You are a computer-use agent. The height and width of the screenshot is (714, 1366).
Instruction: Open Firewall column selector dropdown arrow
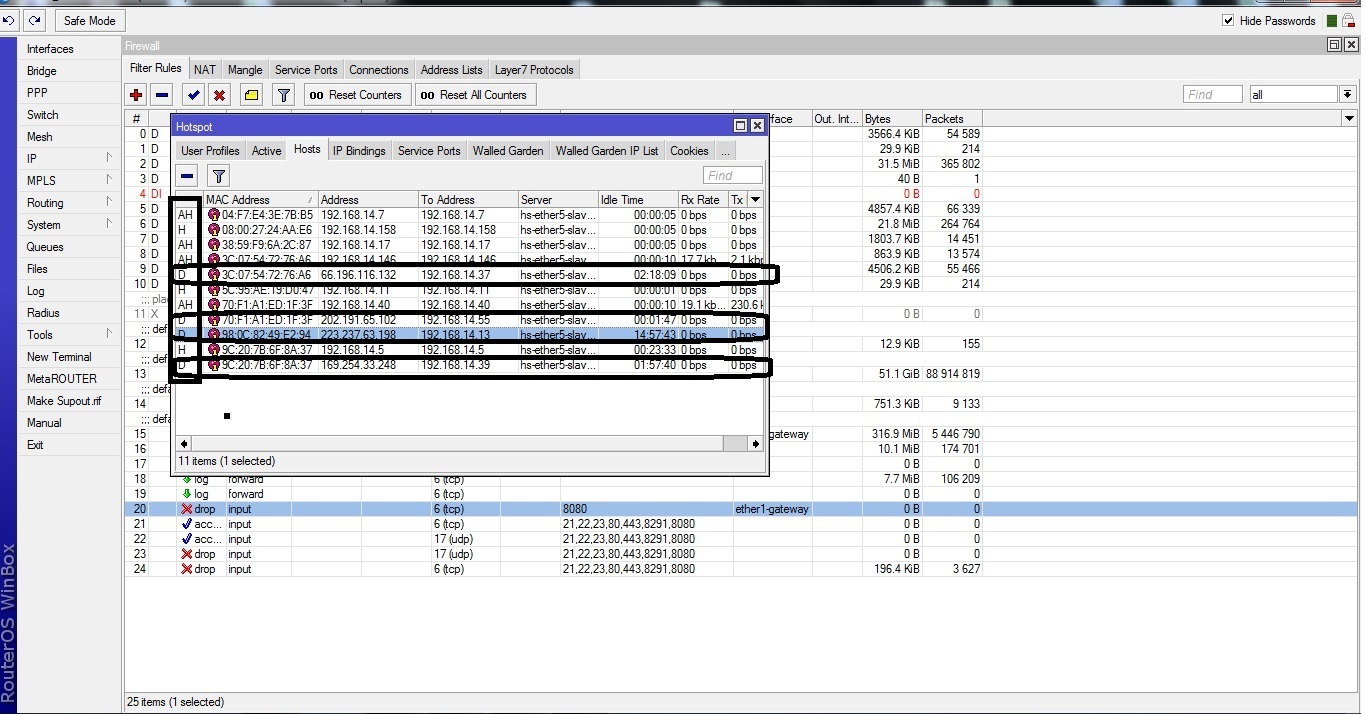(1349, 119)
